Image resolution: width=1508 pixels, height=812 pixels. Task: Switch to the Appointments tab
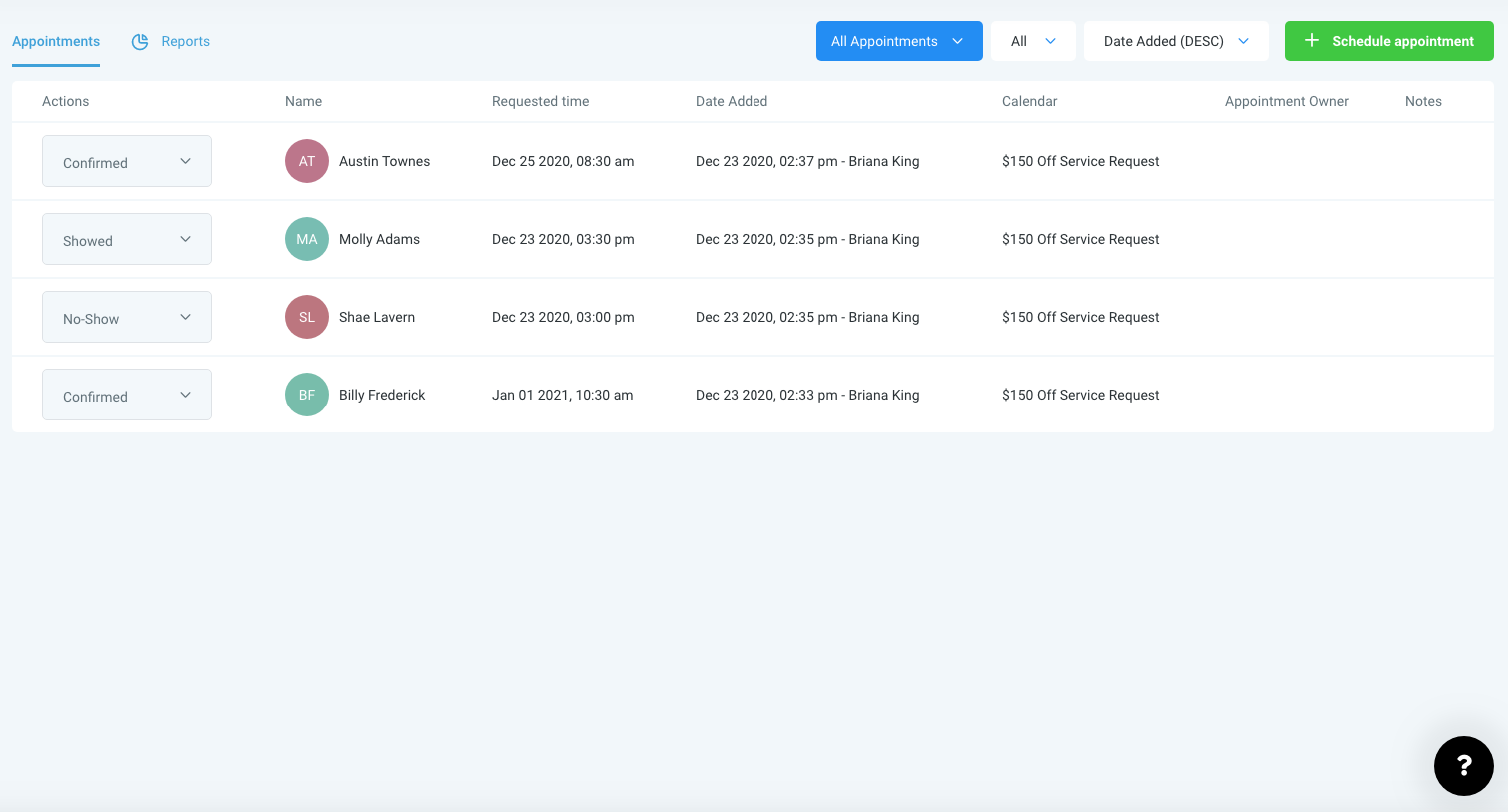pos(56,41)
